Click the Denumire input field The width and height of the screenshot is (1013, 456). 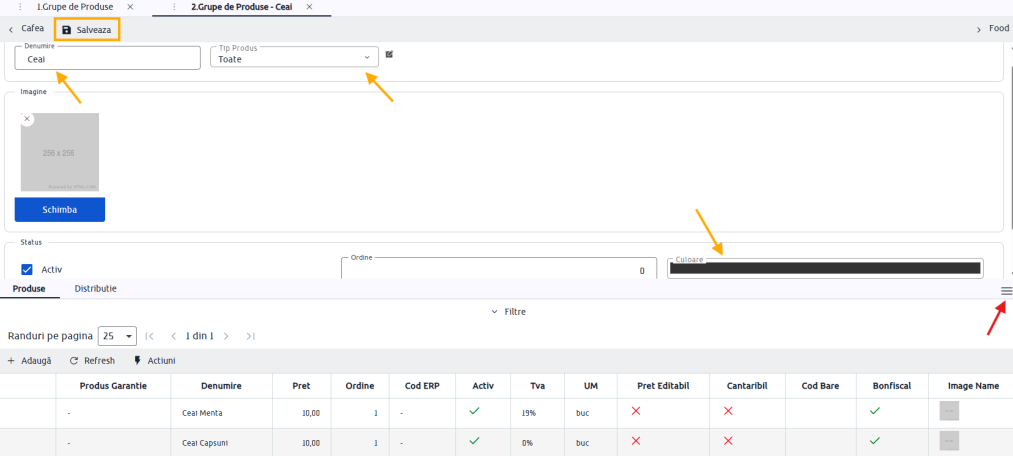[108, 58]
